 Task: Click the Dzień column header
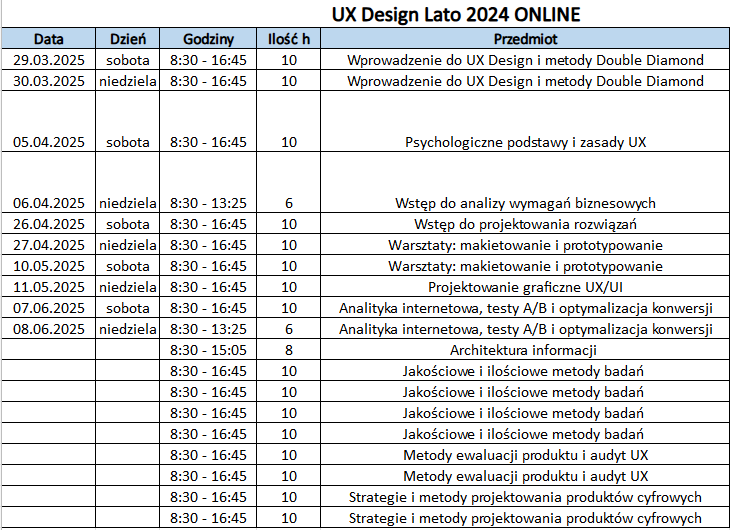(x=128, y=39)
